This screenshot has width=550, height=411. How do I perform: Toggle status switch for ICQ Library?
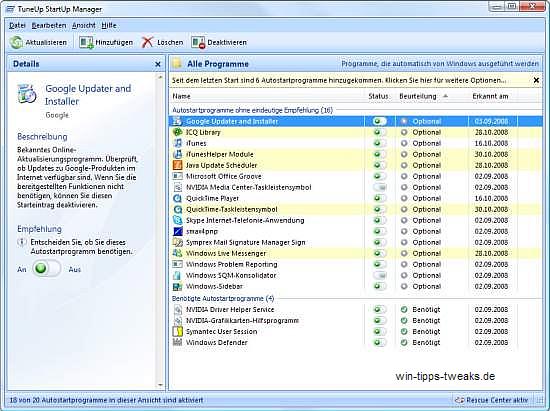(380, 132)
